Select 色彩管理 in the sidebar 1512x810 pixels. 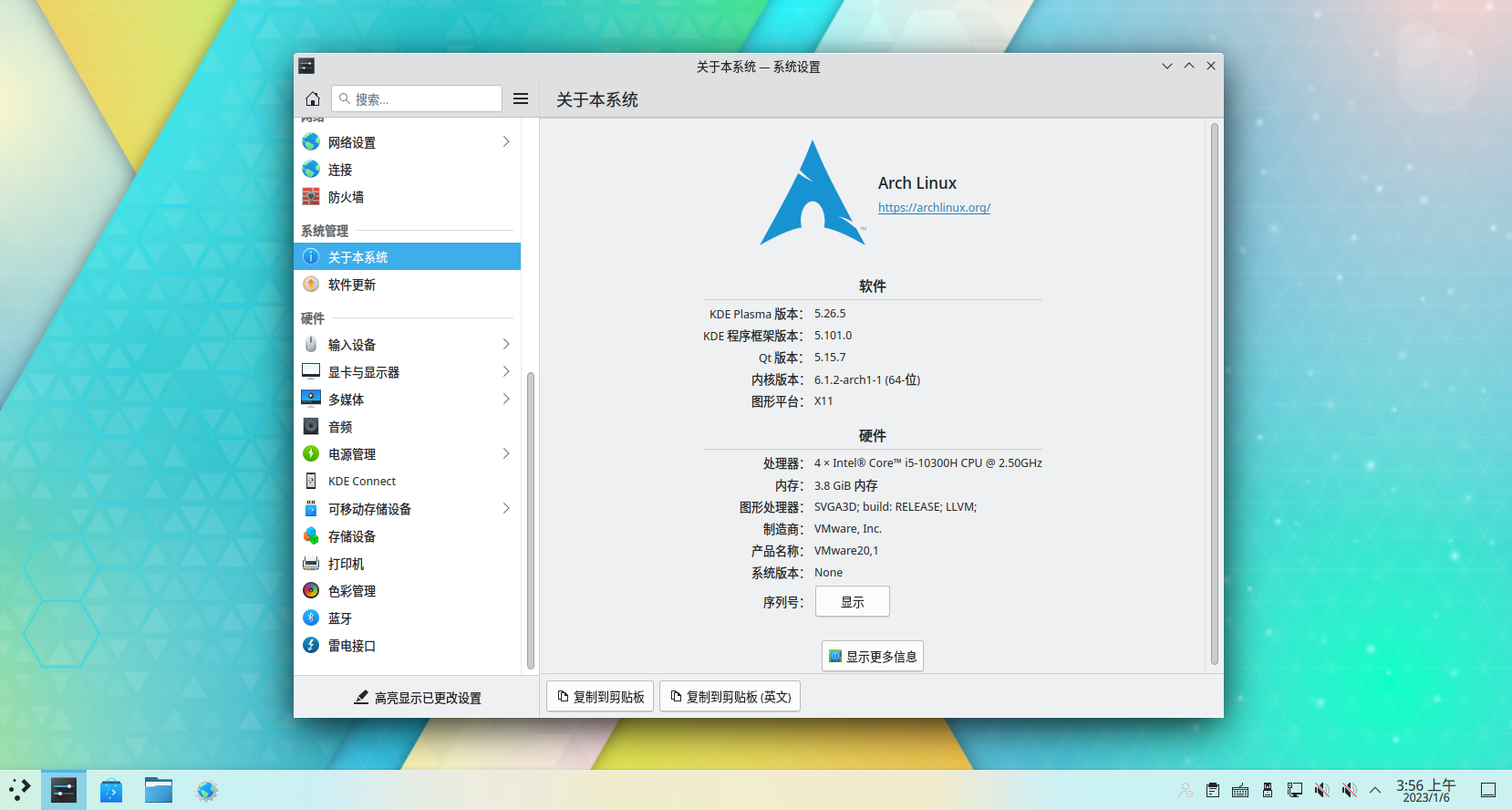[x=407, y=591]
